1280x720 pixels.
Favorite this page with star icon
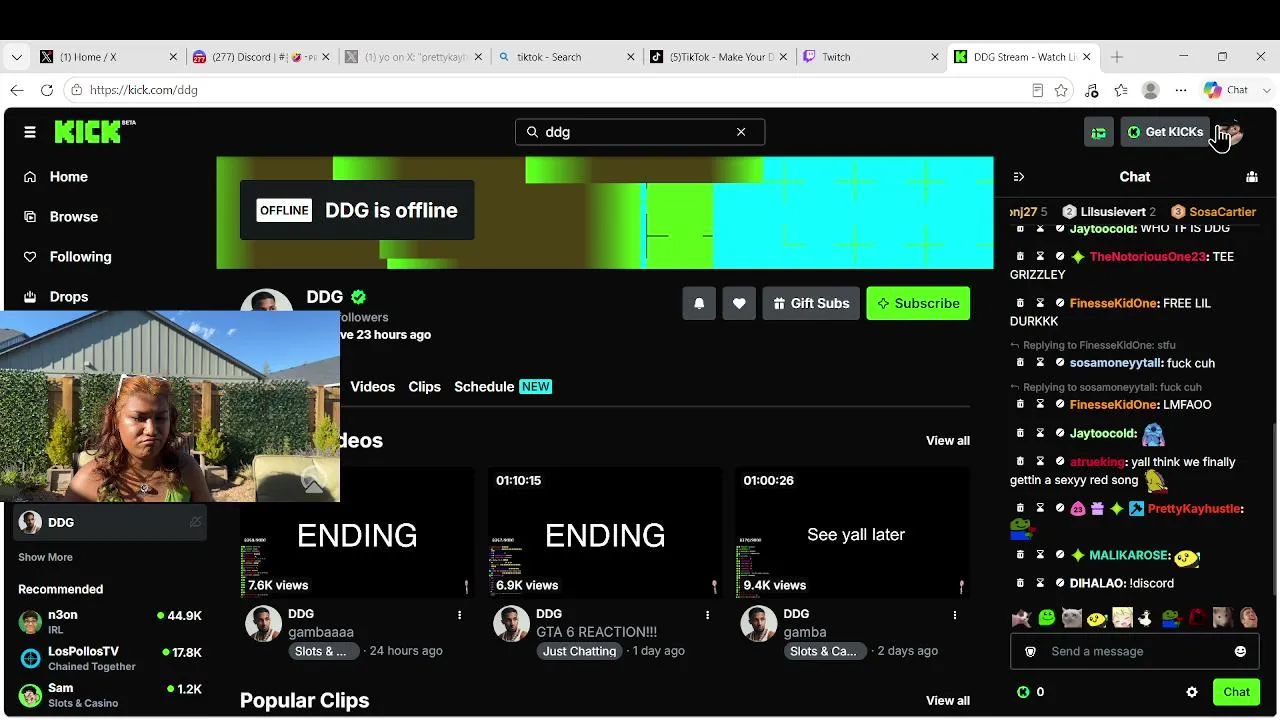pyautogui.click(x=1061, y=90)
